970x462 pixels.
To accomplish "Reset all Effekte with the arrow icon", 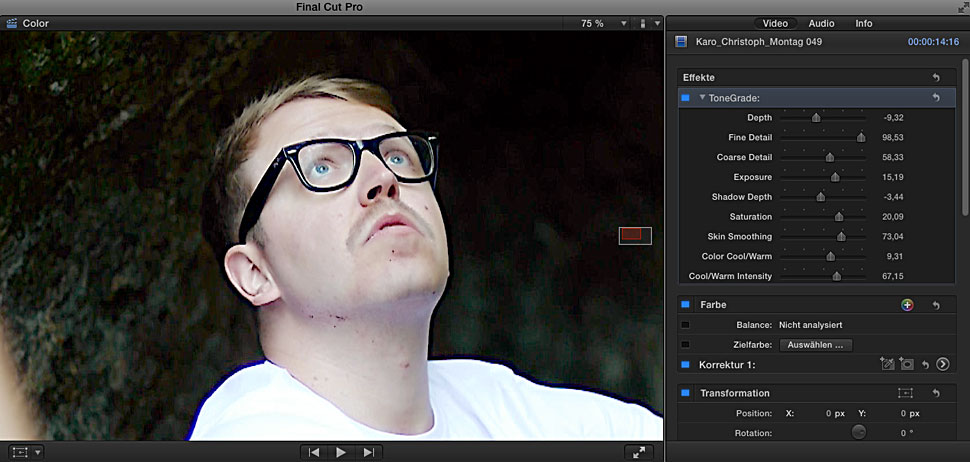I will pyautogui.click(x=936, y=77).
